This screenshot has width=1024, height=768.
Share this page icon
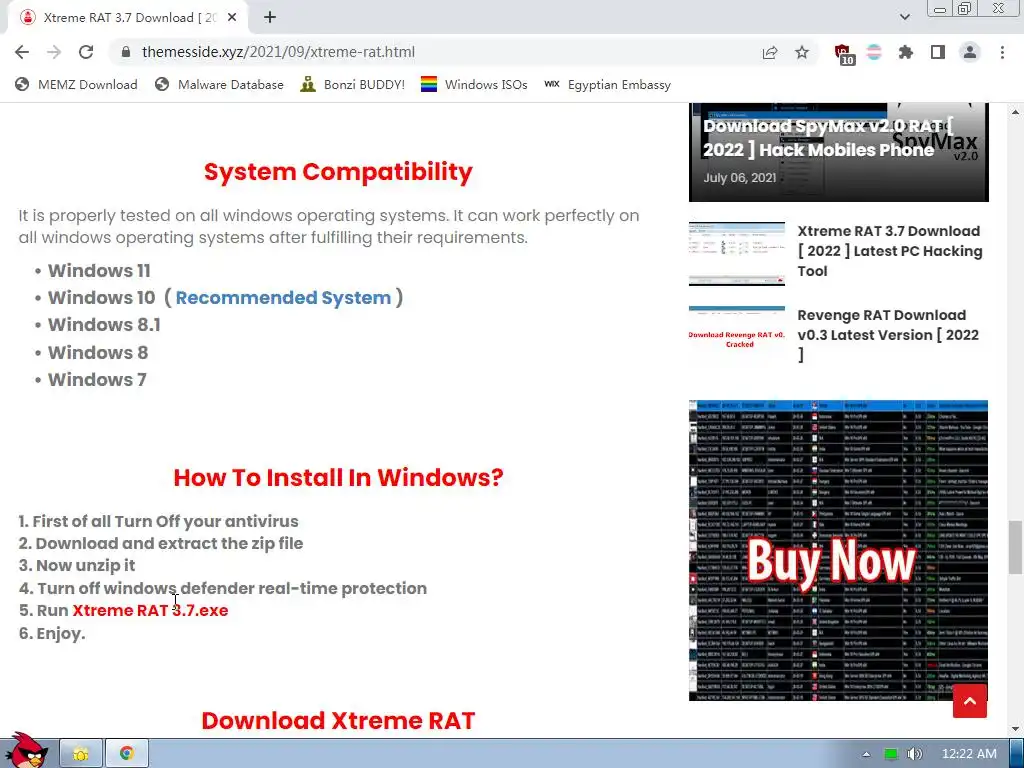770,52
